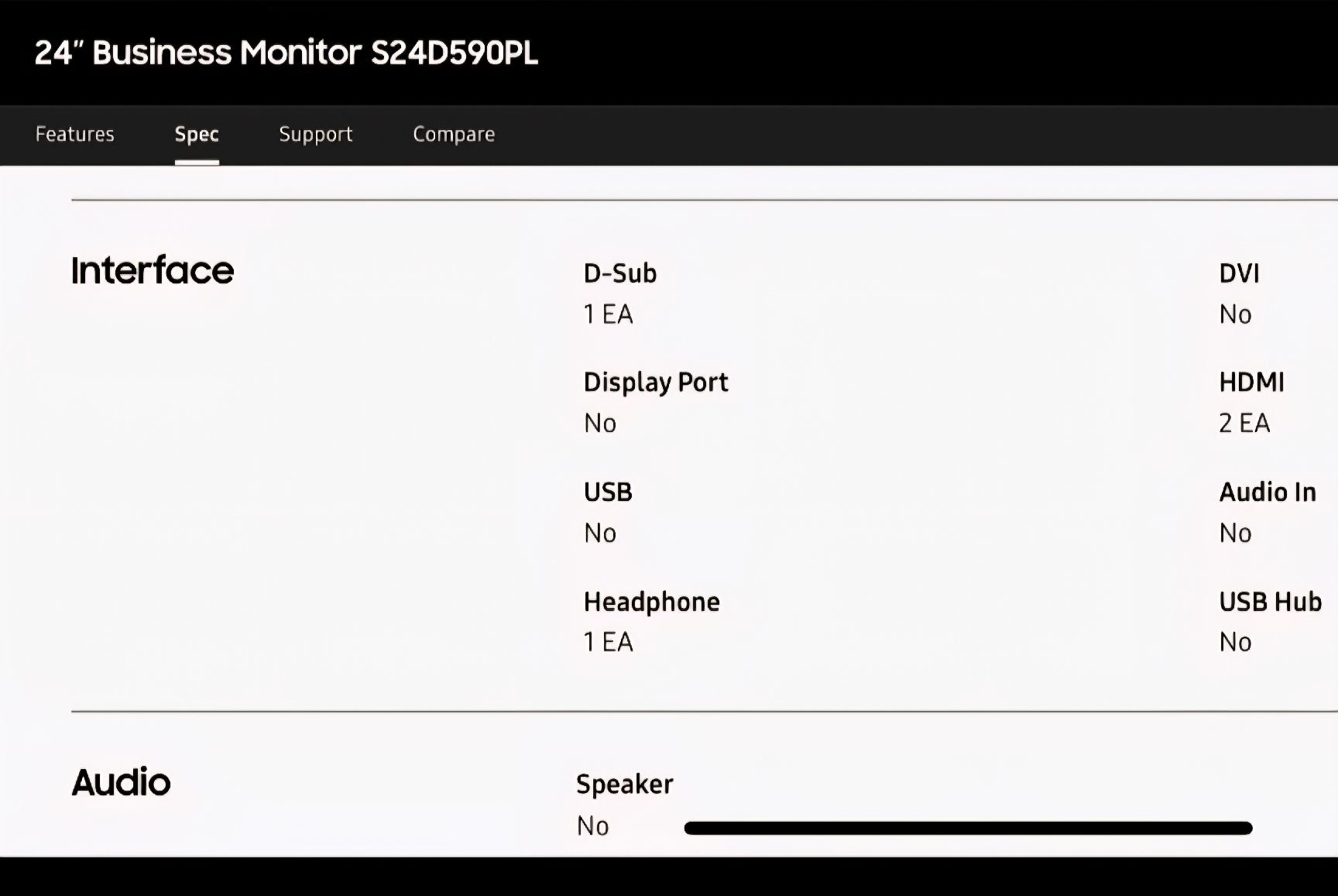The height and width of the screenshot is (896, 1338).
Task: Select the Spec tab
Action: [x=197, y=135]
